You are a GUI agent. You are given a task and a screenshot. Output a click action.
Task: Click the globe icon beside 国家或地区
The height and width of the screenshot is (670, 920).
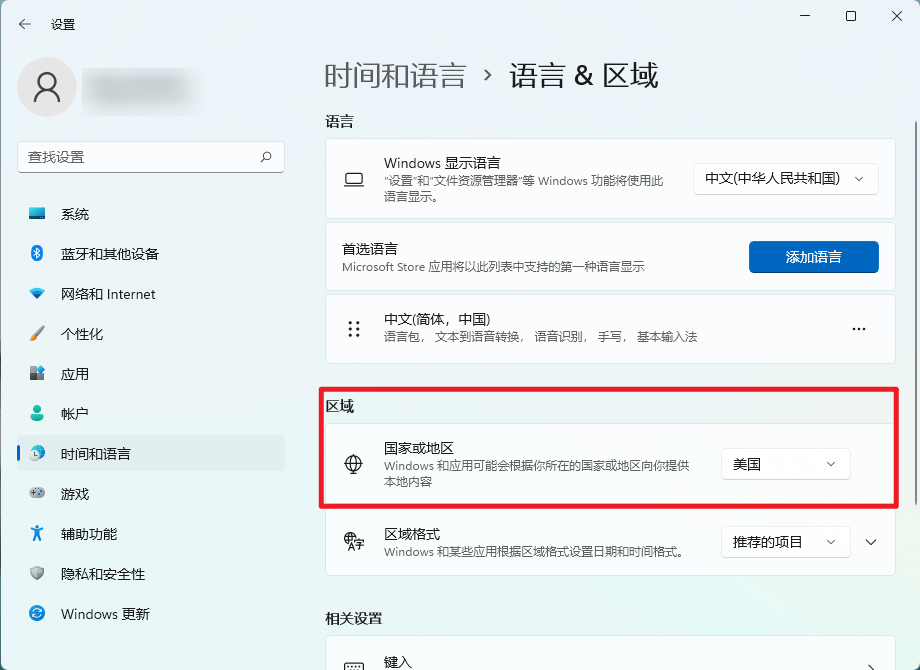[353, 463]
